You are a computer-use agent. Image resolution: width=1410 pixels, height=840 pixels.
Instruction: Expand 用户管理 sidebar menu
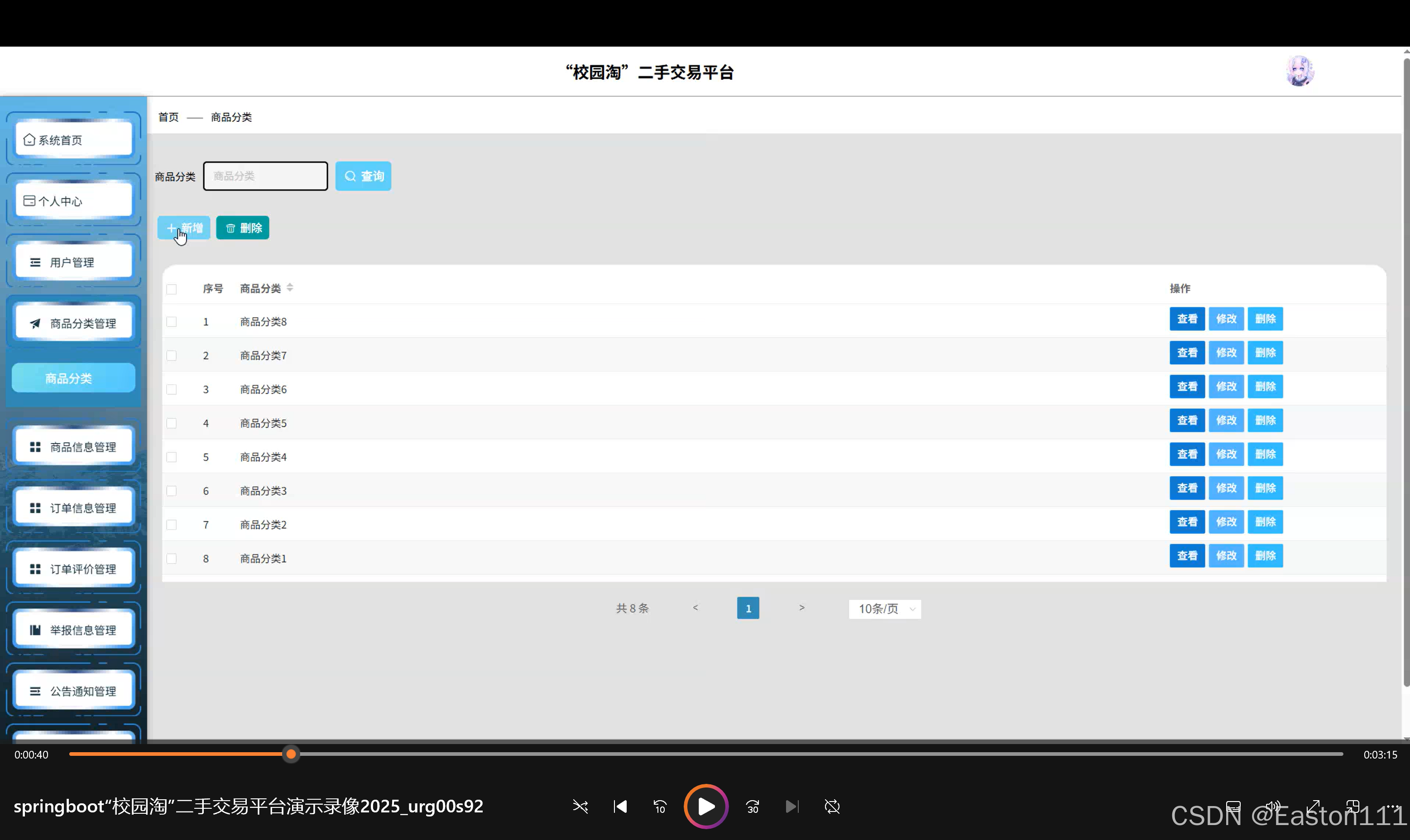tap(74, 262)
